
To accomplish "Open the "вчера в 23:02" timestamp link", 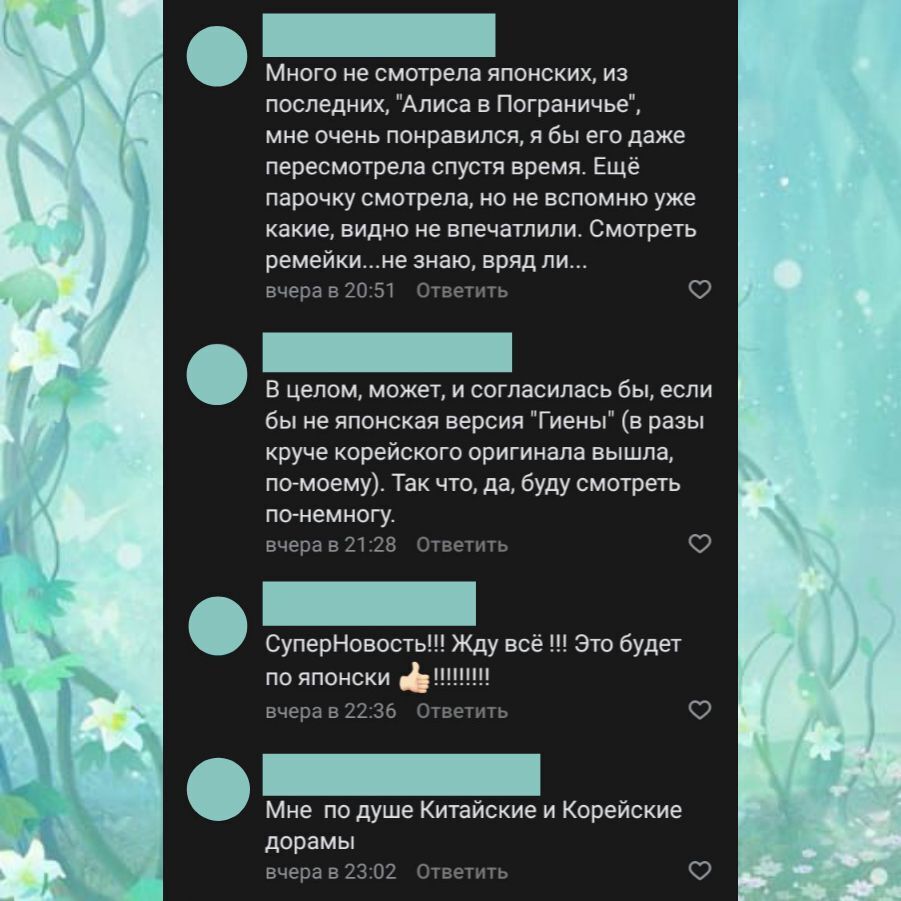I will (x=330, y=872).
